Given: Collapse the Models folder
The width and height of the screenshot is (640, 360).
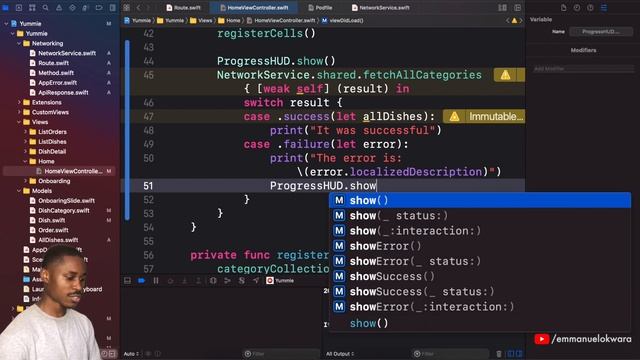Looking at the screenshot, I should pyautogui.click(x=19, y=191).
